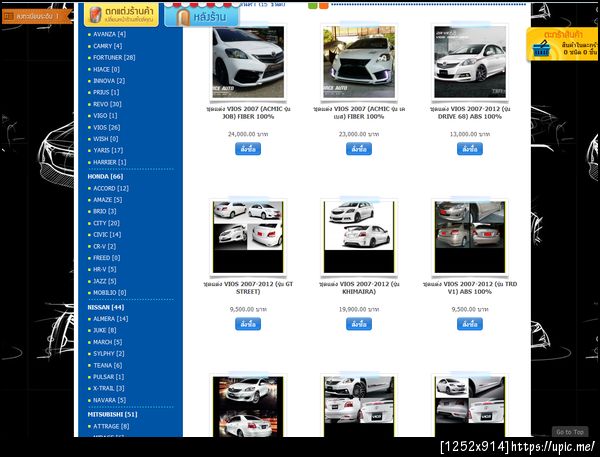
Task: Open the KHIMAIRA product photo
Action: [359, 237]
